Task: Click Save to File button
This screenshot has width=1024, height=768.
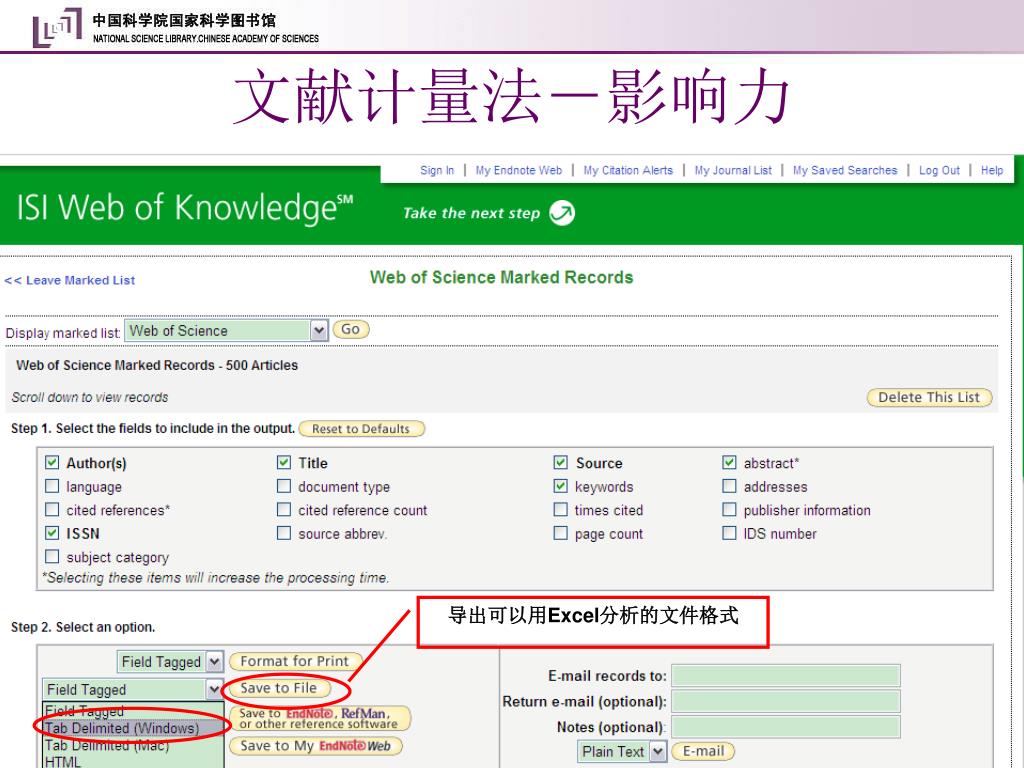Action: click(x=279, y=688)
